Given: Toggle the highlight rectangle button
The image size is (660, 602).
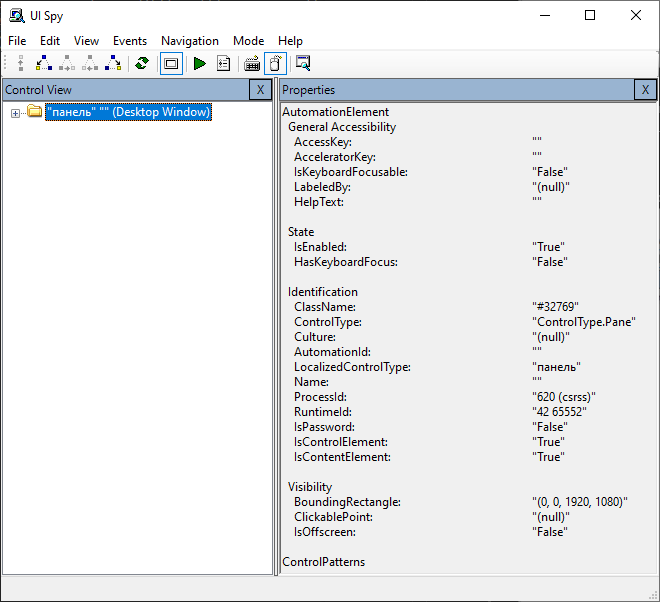Looking at the screenshot, I should [171, 63].
